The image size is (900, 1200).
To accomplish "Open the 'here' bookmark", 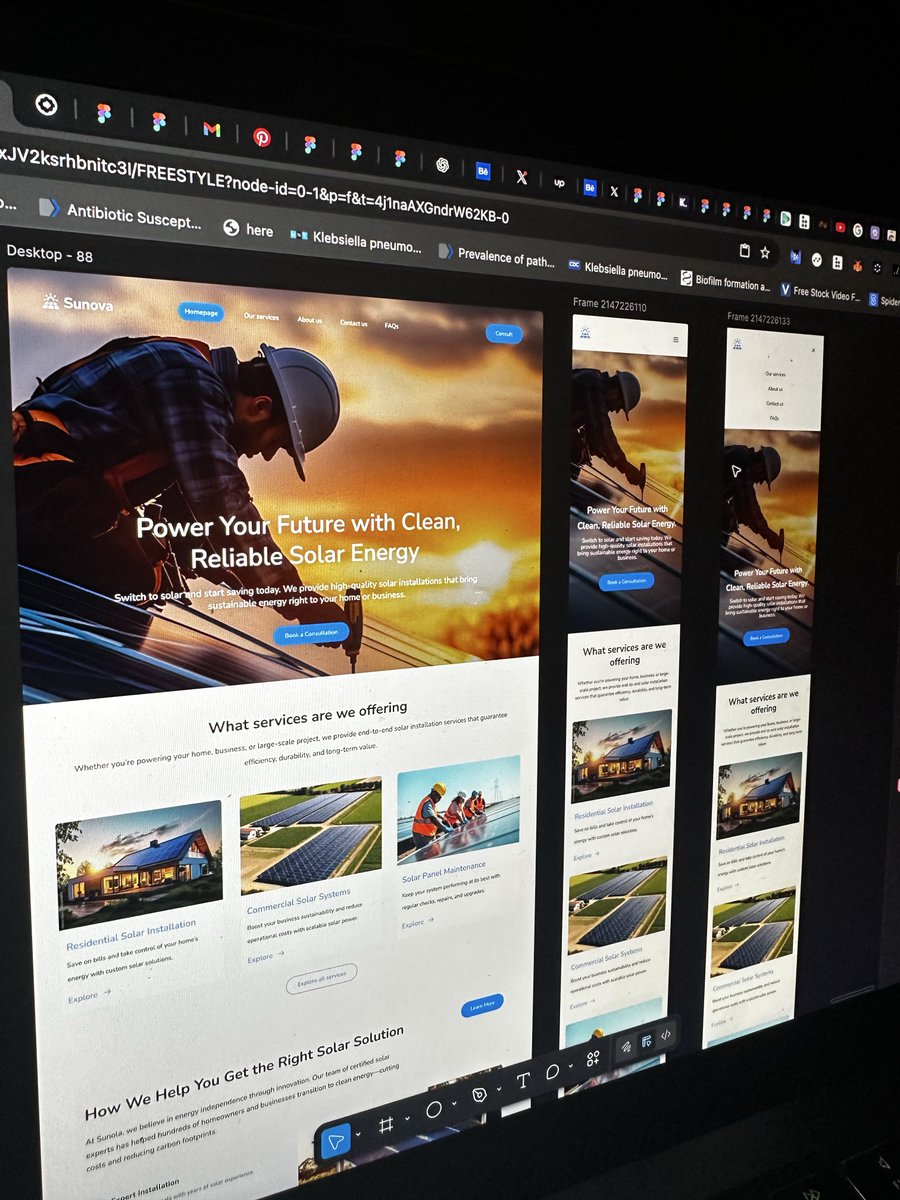I will click(248, 229).
